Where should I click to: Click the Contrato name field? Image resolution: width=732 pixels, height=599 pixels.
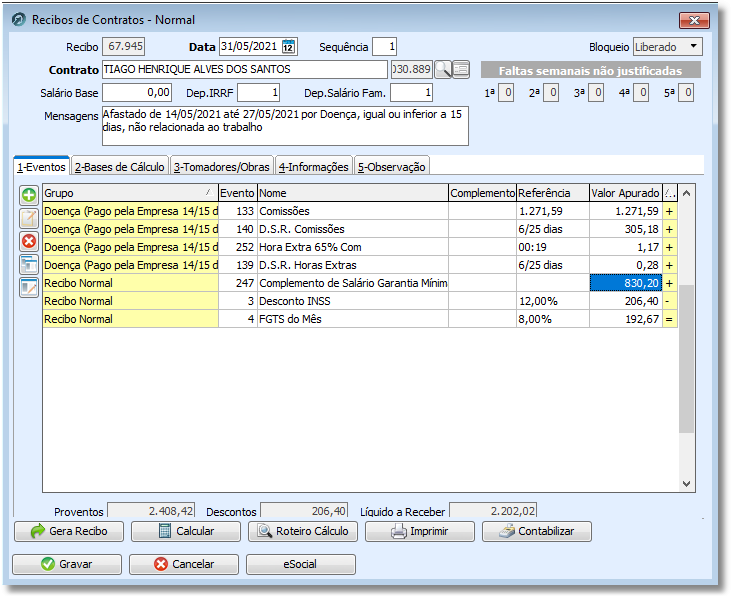tap(245, 70)
